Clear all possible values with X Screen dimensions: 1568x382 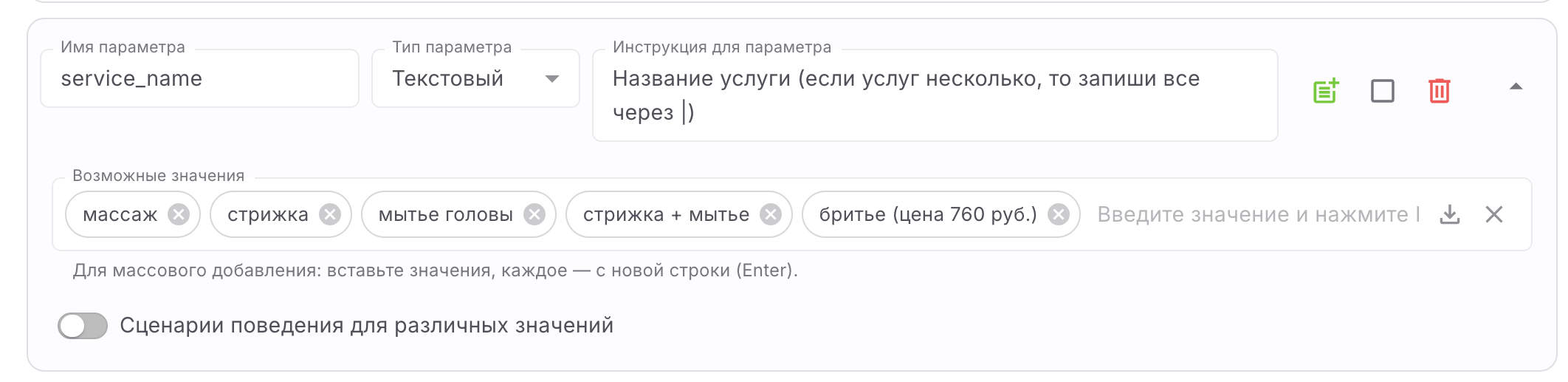click(x=1494, y=214)
